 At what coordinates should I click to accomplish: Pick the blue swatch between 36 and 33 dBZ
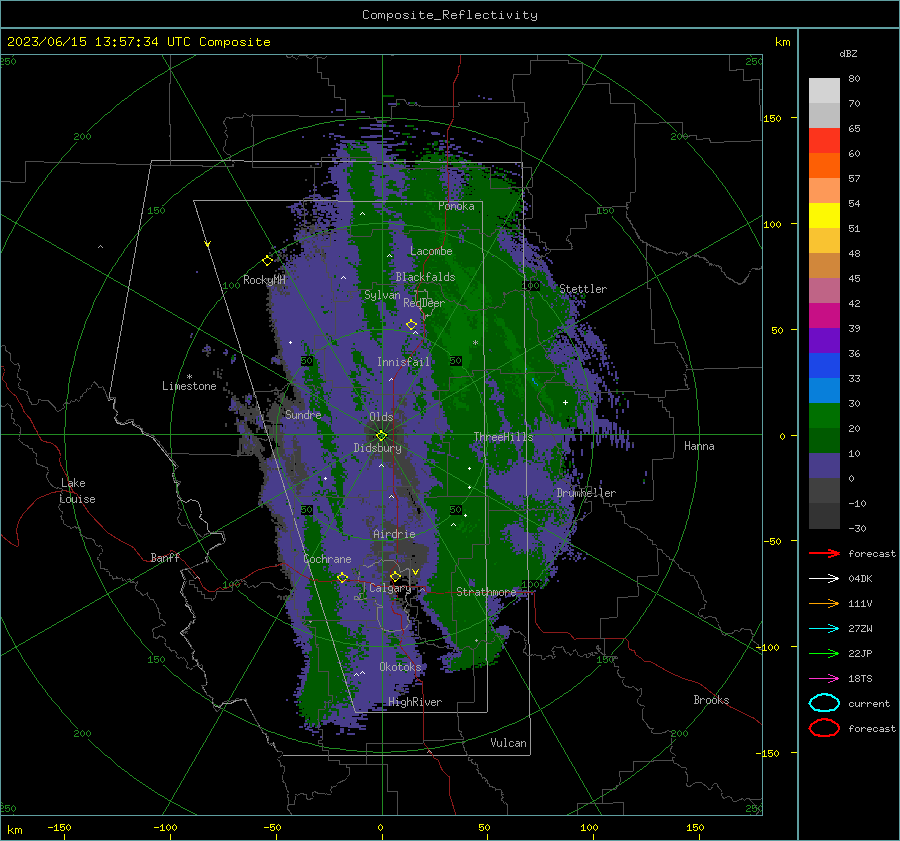[x=824, y=365]
